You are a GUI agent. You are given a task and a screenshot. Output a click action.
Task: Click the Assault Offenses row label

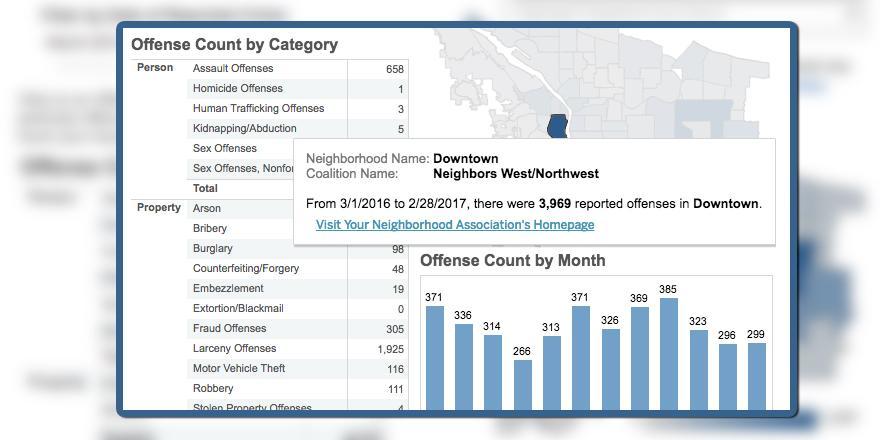(x=233, y=68)
